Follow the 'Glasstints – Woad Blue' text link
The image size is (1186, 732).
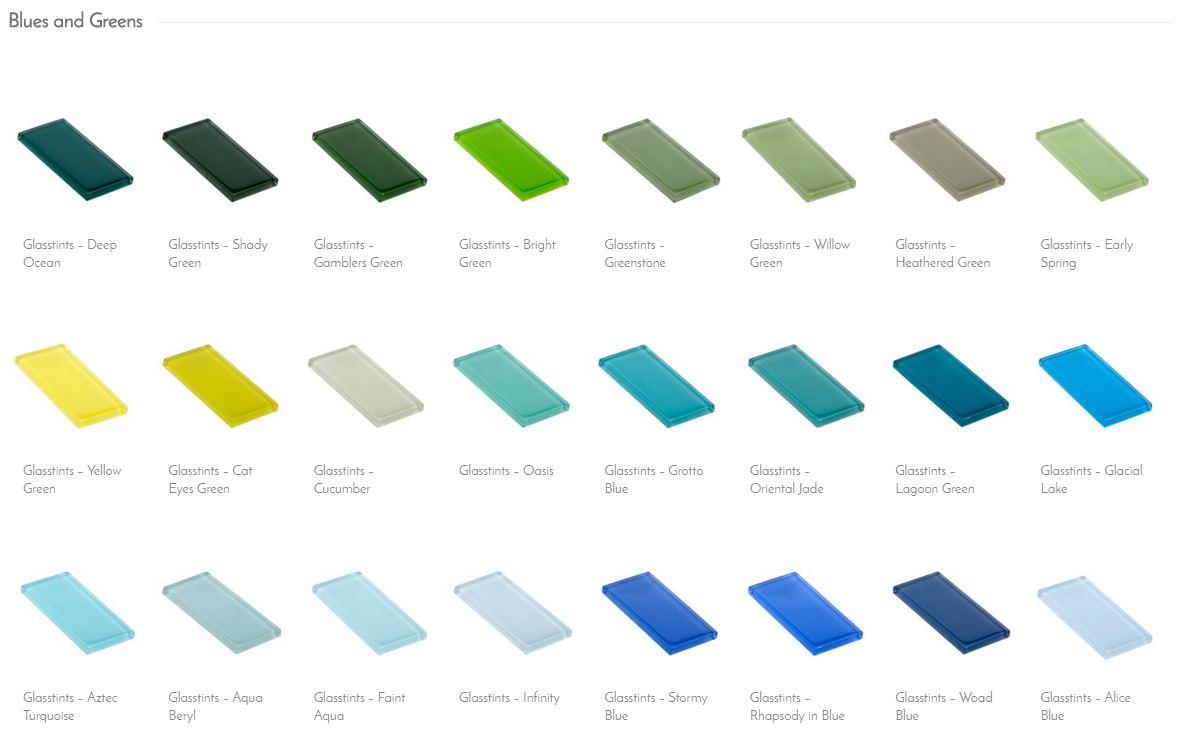pyautogui.click(x=943, y=706)
